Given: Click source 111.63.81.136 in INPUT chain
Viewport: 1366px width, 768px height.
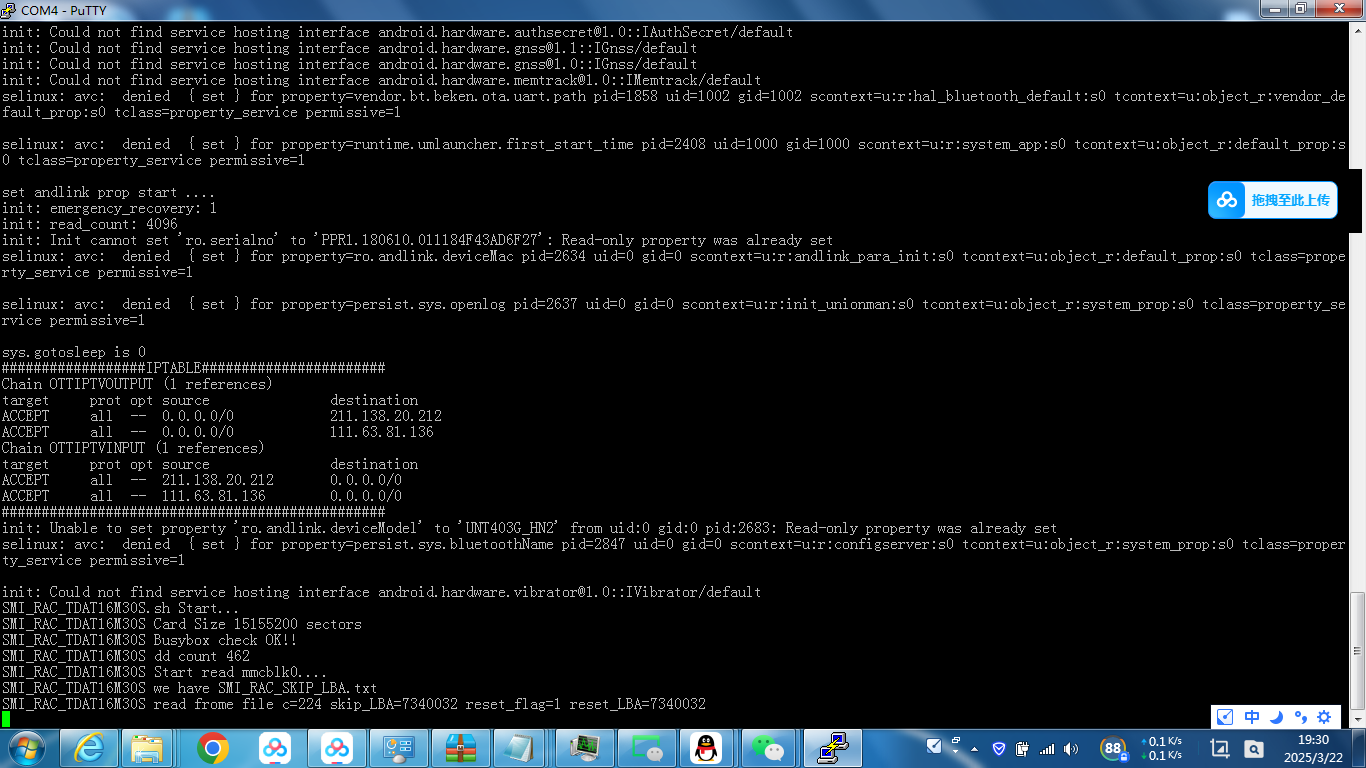Looking at the screenshot, I should pyautogui.click(x=214, y=496).
